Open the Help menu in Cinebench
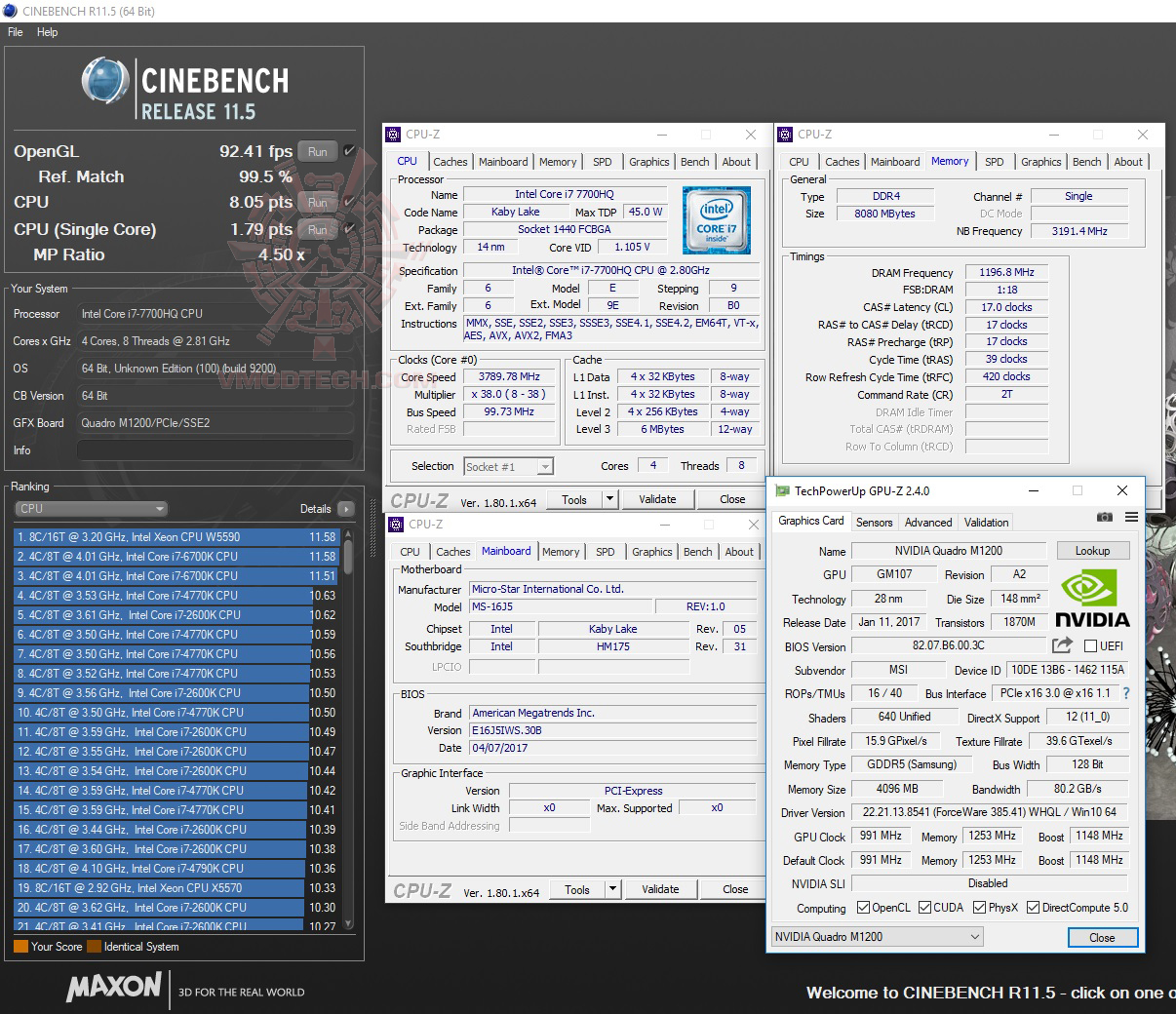This screenshot has height=1014, width=1176. pyautogui.click(x=47, y=32)
